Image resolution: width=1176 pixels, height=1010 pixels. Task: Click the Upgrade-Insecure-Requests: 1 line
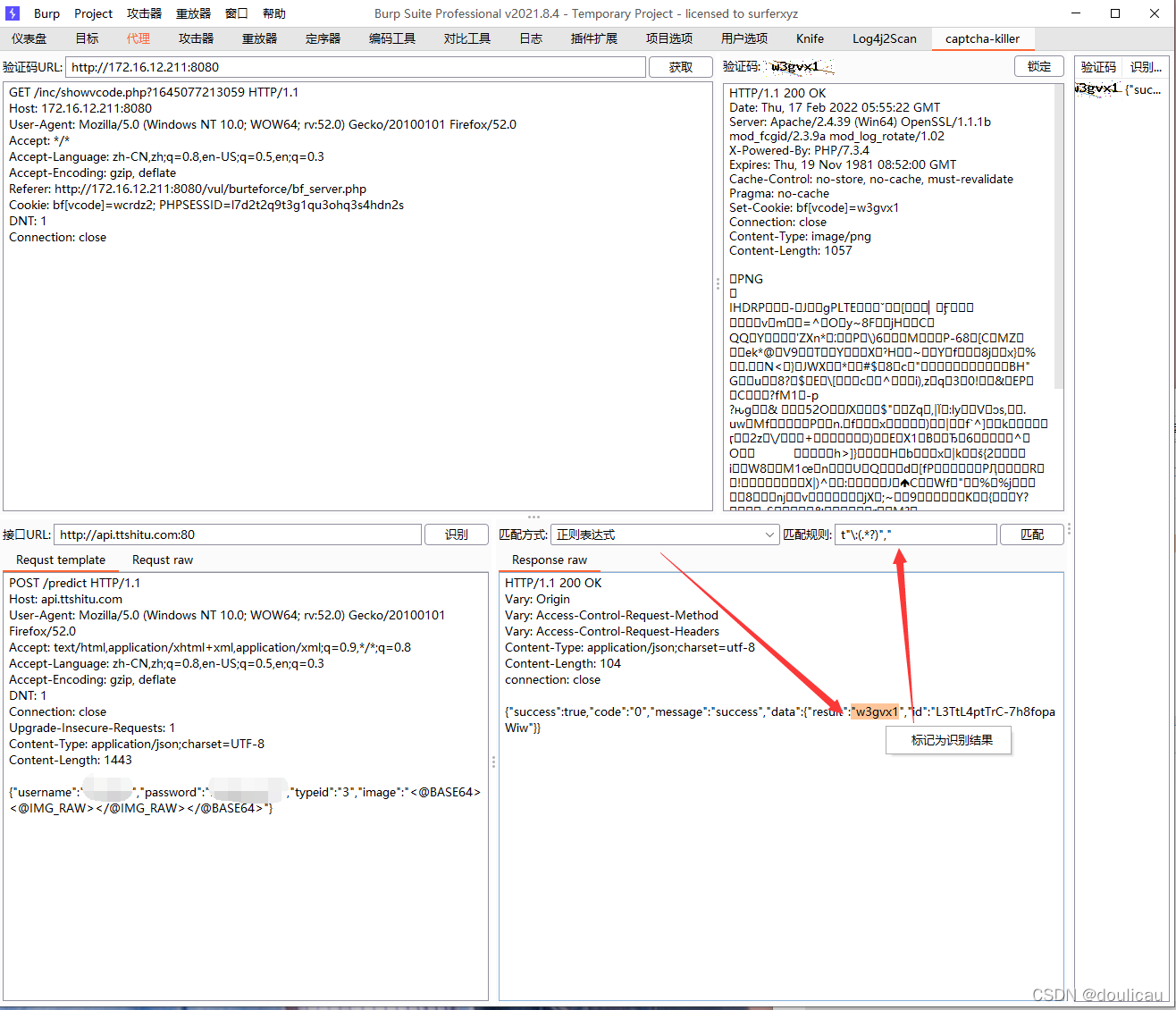coord(92,728)
